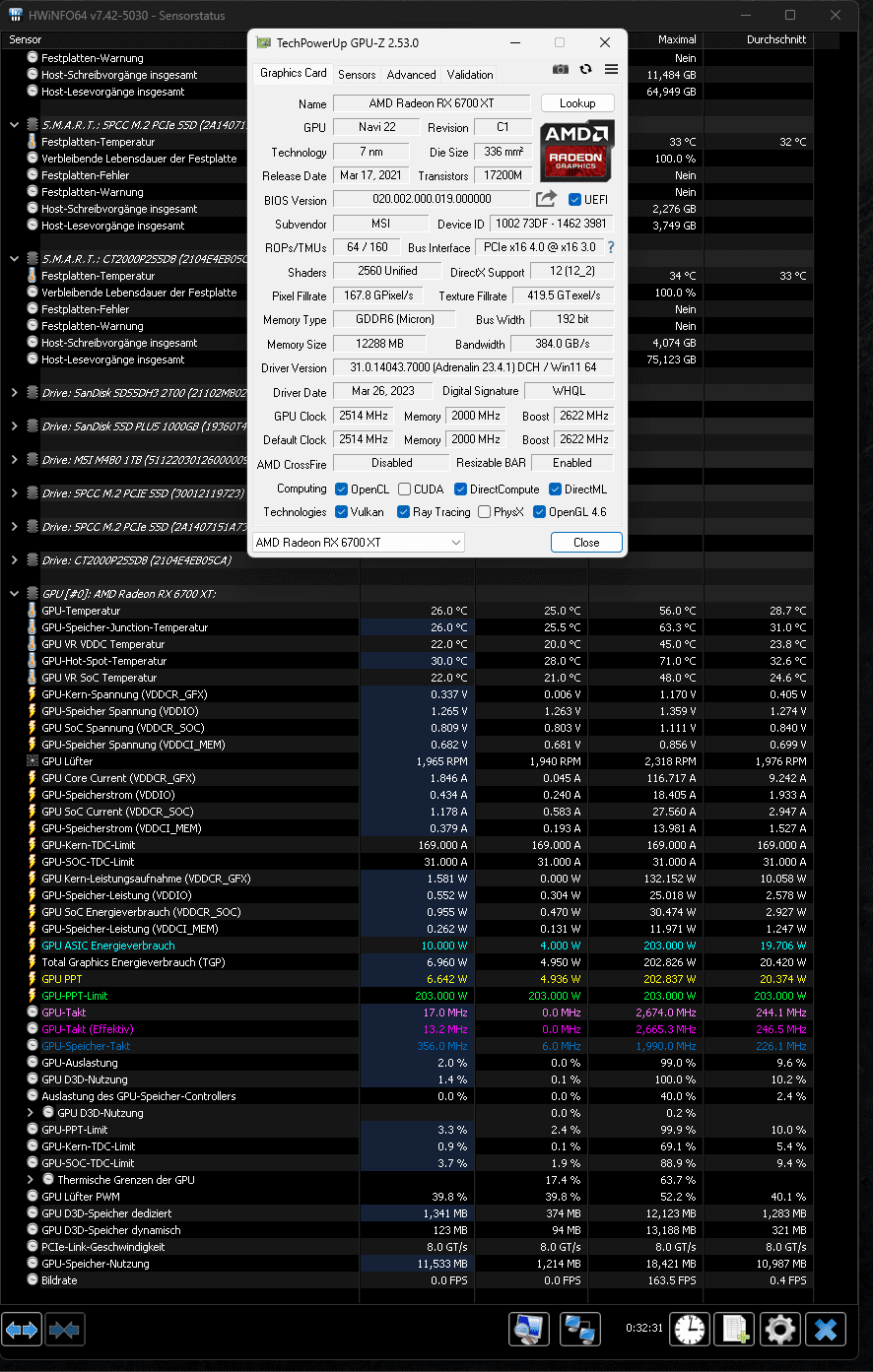
Task: Switch to the Sensors tab in GPU-Z
Action: [x=357, y=75]
